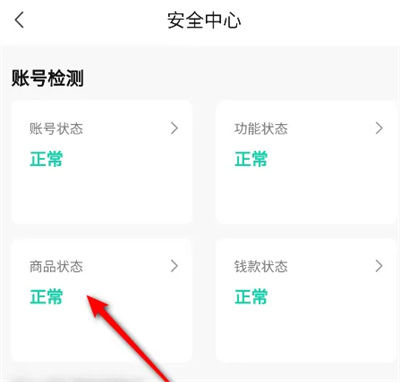Open account status via the 账号状态 chevron
This screenshot has height=382, width=400.
(174, 128)
